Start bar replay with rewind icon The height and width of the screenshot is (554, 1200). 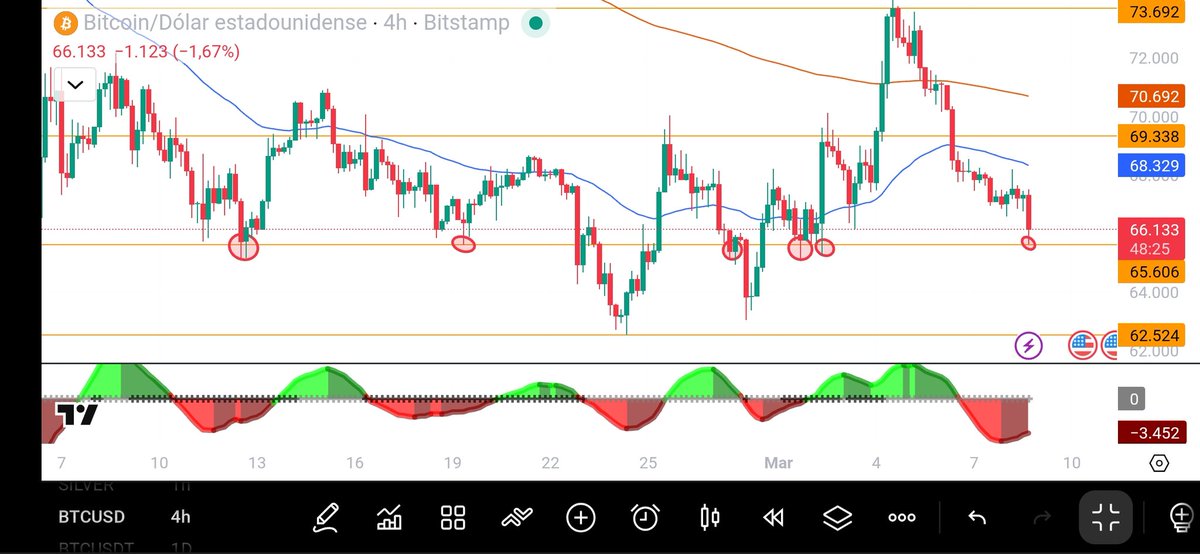pyautogui.click(x=773, y=517)
